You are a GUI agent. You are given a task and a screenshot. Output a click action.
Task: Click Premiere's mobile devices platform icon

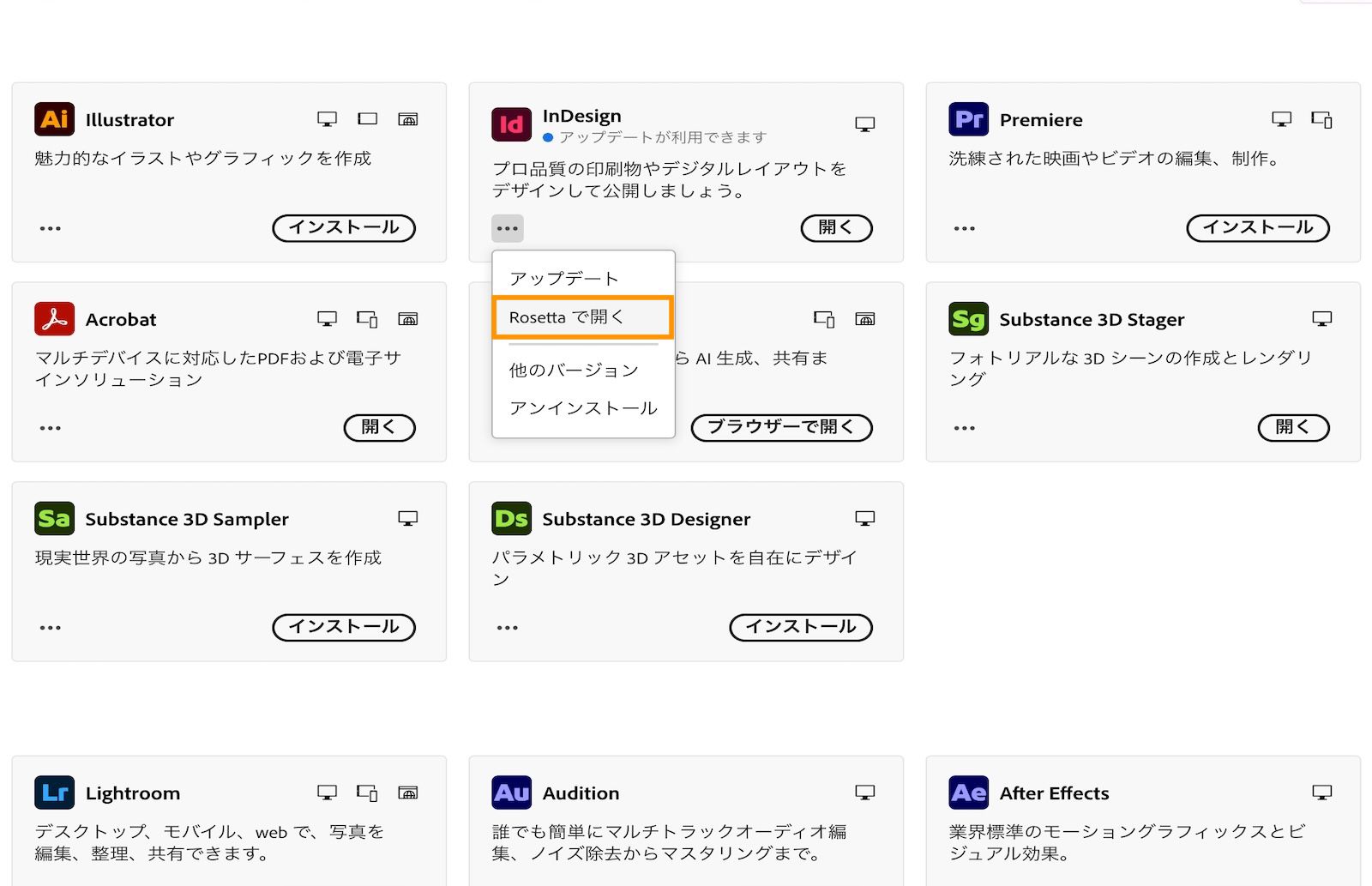pos(1321,120)
